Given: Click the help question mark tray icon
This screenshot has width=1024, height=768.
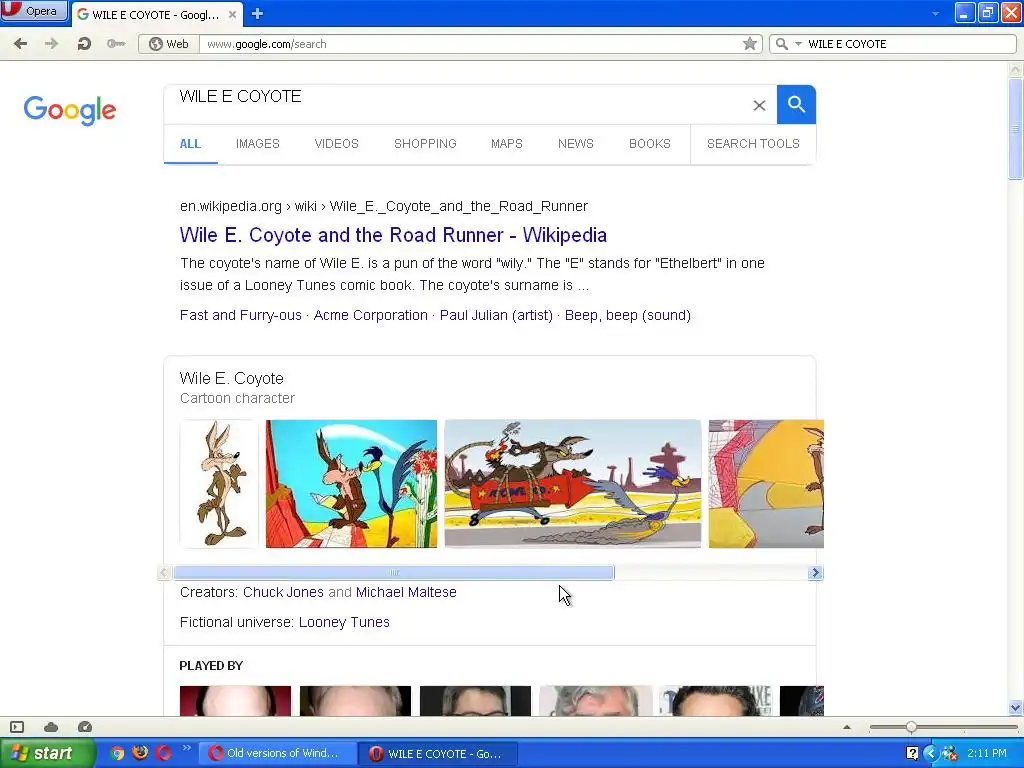Looking at the screenshot, I should coord(912,754).
